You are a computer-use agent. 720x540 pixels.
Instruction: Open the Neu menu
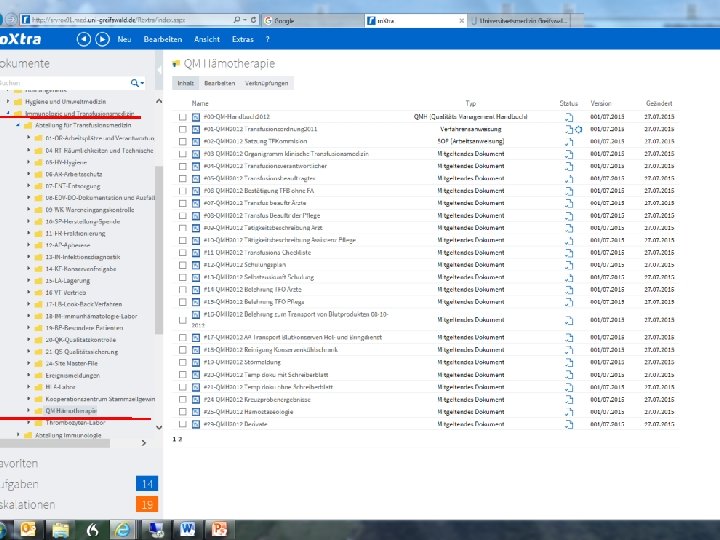(124, 39)
